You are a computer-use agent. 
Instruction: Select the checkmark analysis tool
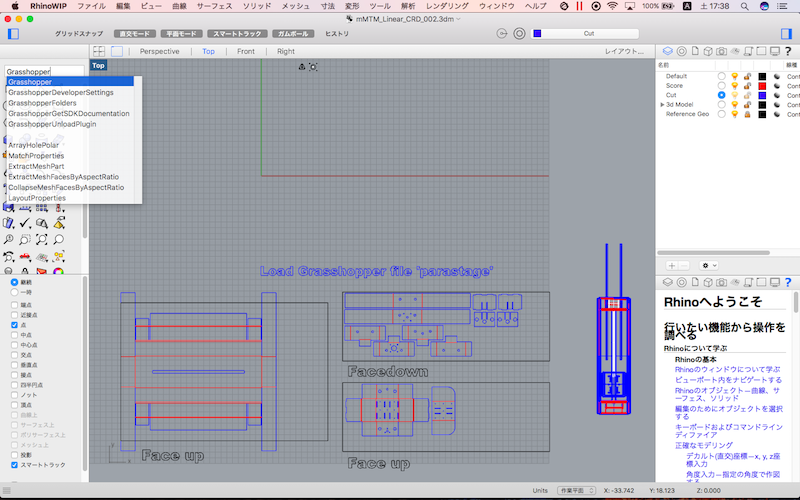pos(24,223)
